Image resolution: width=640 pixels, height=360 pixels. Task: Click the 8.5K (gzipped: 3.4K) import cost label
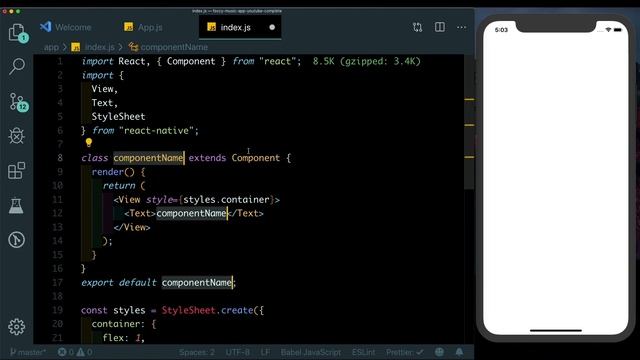367,61
